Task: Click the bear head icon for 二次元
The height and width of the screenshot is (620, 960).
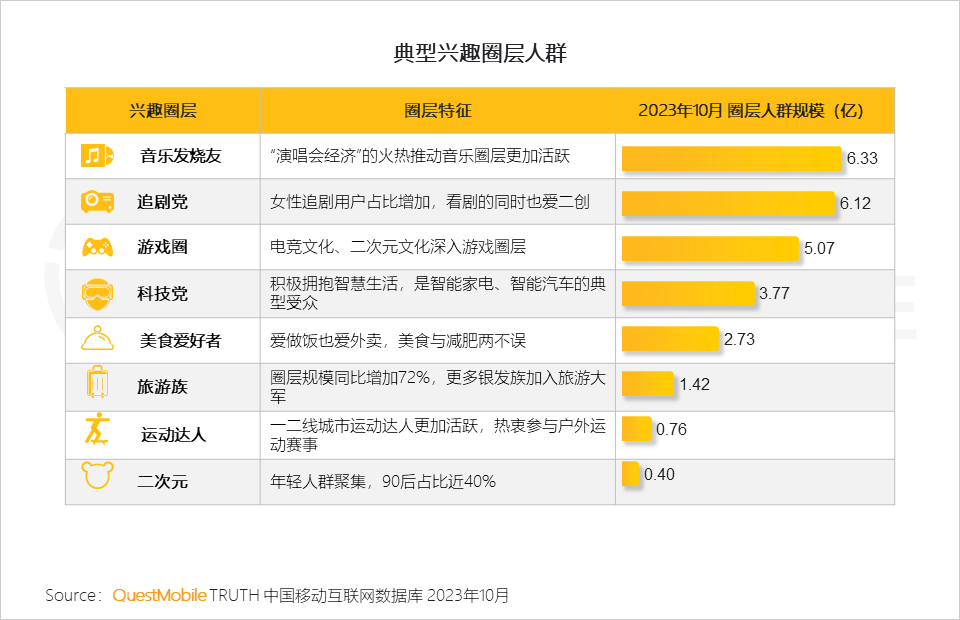Action: pyautogui.click(x=97, y=477)
